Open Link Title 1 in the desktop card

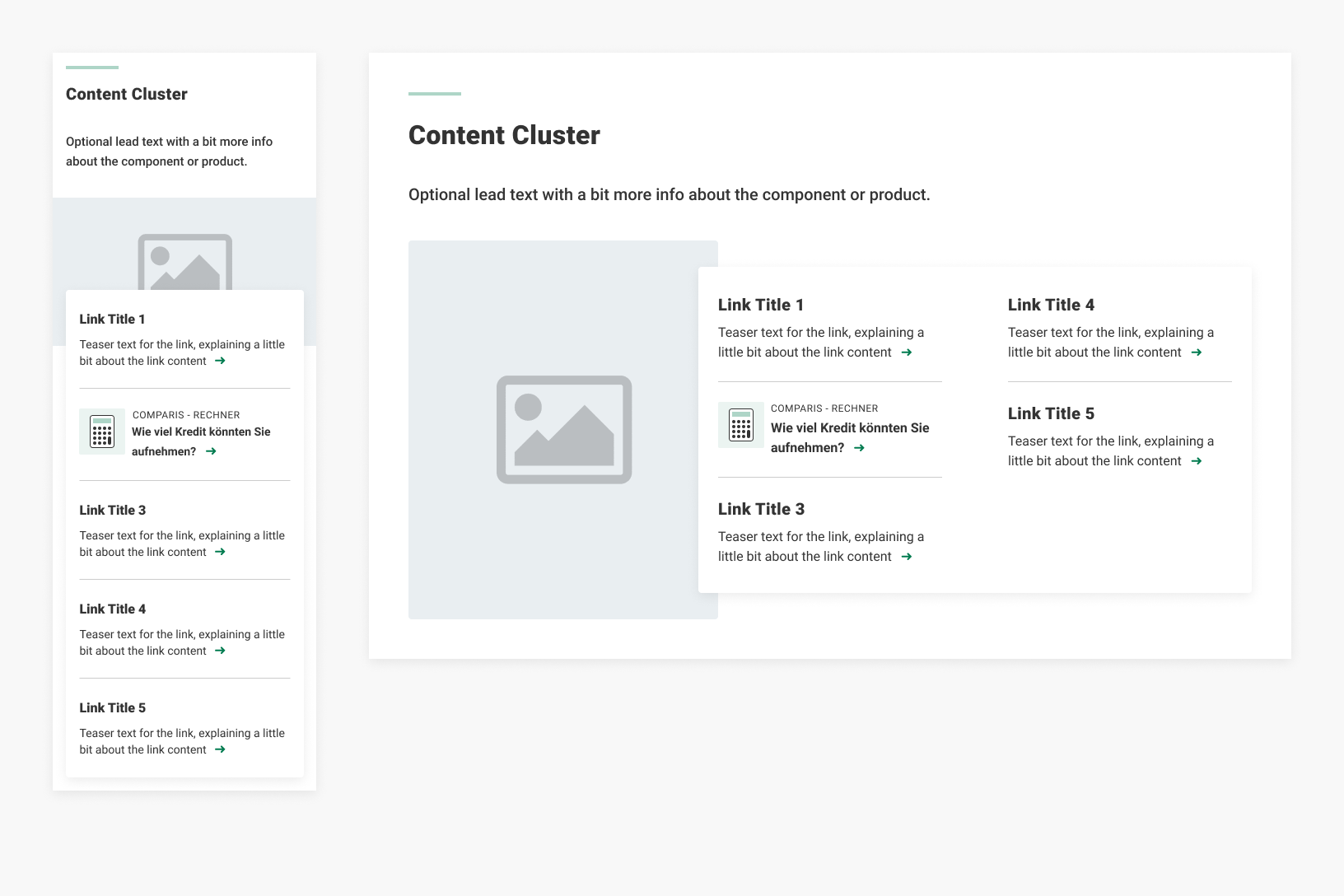point(761,304)
